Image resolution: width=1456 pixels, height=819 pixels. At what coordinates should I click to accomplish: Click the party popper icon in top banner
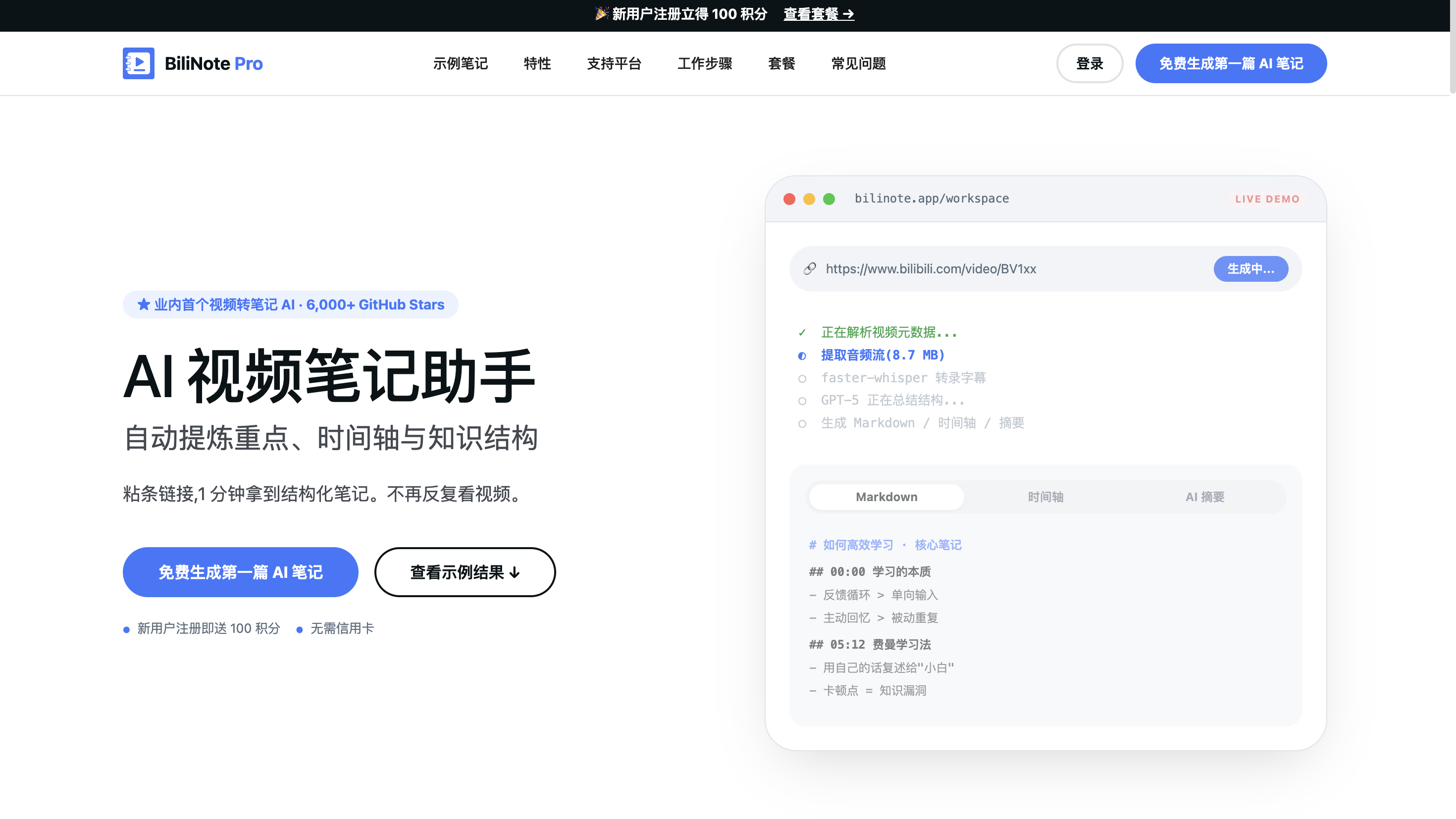click(601, 13)
